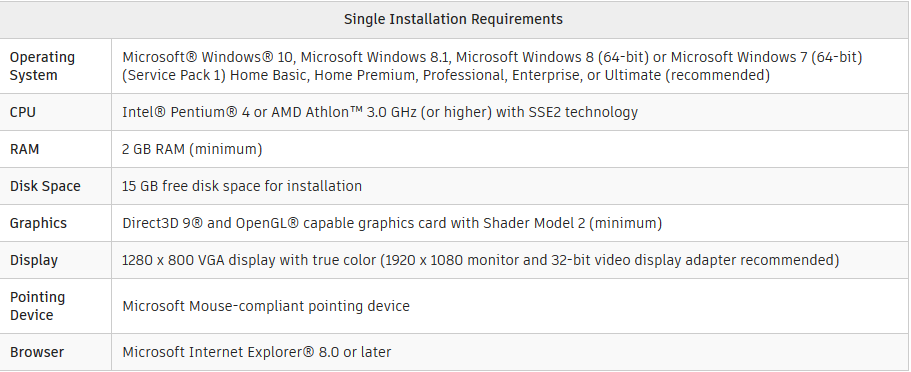
Task: Click the 15 GB free disk space text
Action: 242,186
